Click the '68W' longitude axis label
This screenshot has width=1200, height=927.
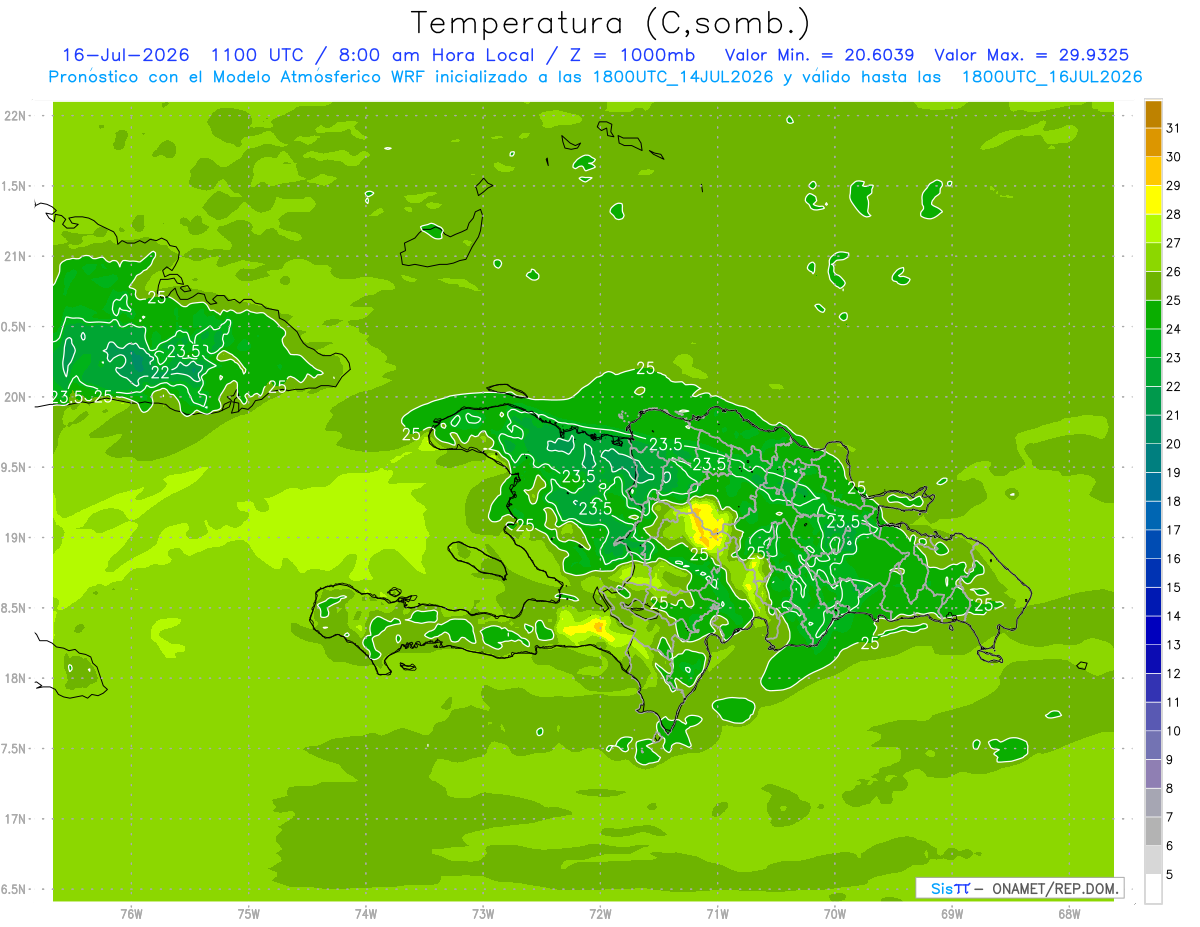coord(1069,914)
